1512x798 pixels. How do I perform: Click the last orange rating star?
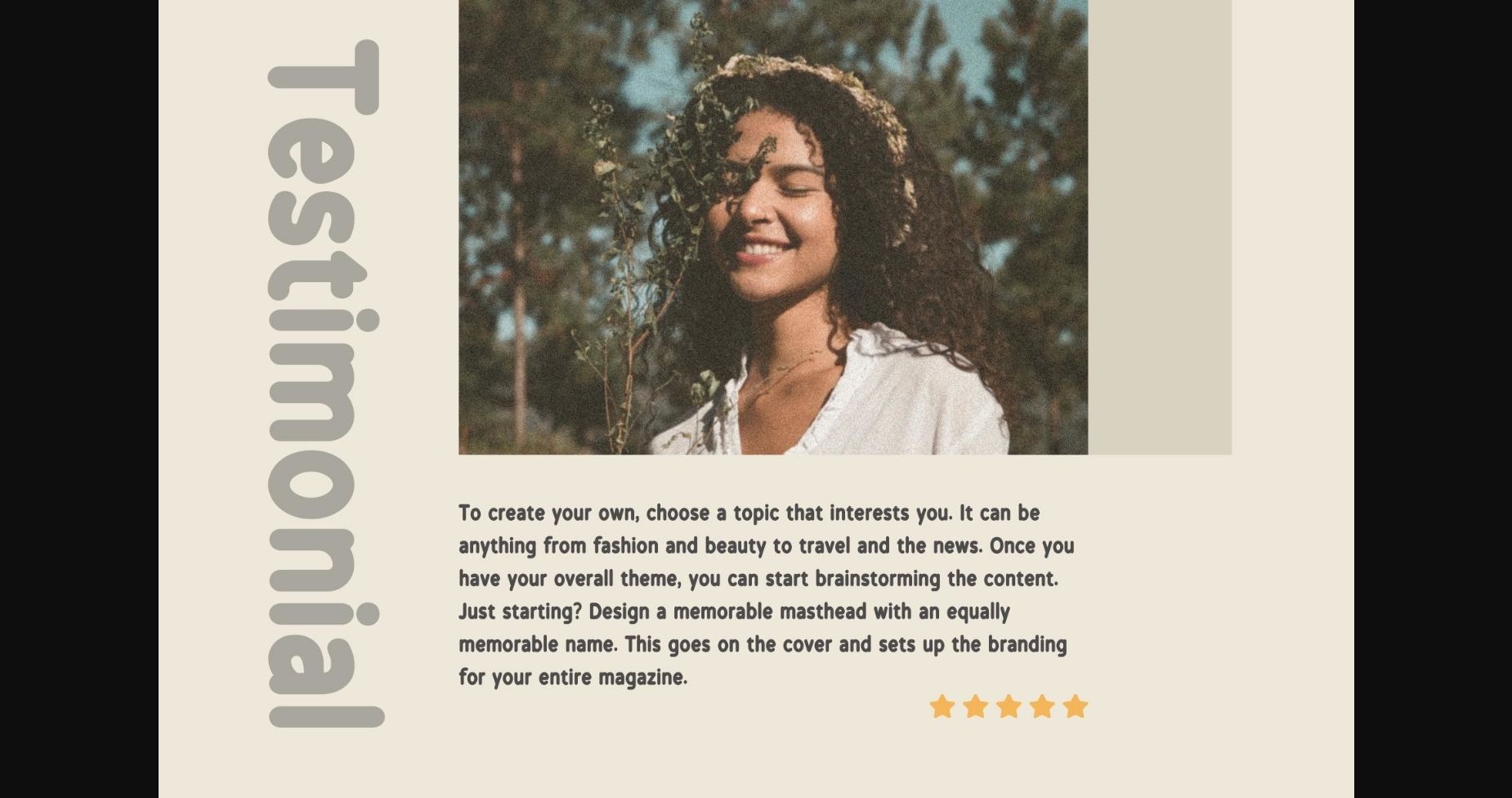tap(1076, 706)
